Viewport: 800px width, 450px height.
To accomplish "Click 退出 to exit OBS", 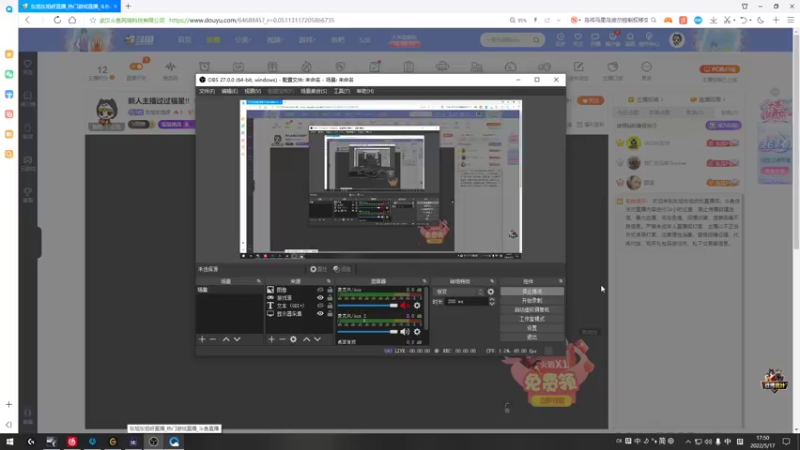I will (x=532, y=337).
